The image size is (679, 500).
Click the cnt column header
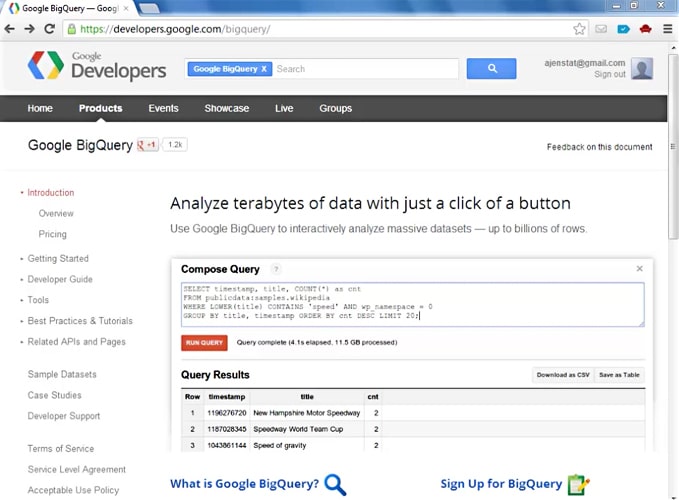coord(373,397)
